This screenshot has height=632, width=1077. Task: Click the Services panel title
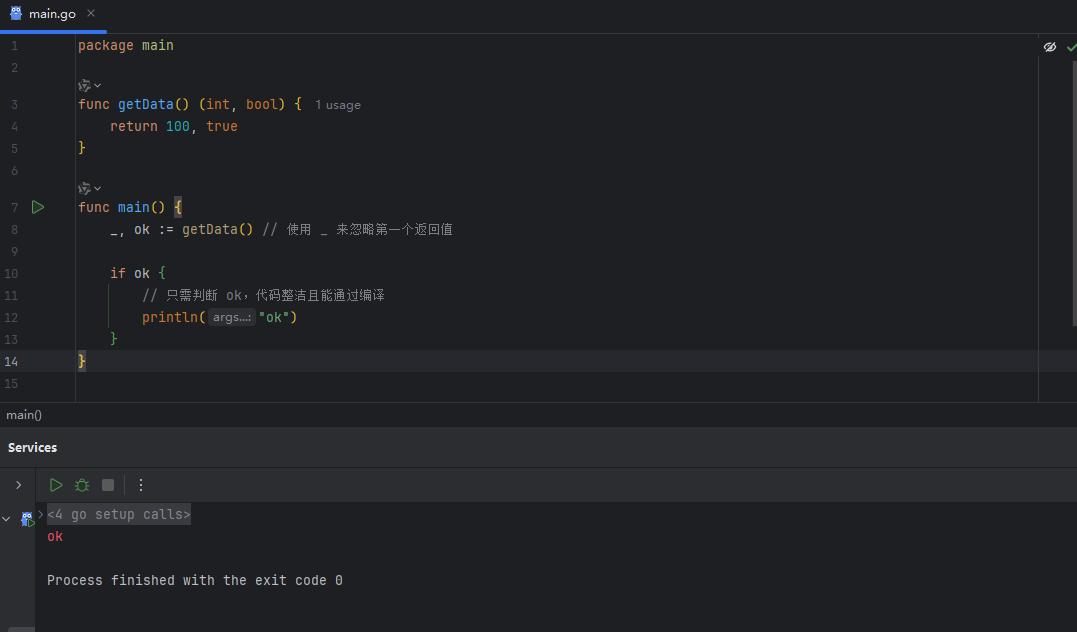[33, 447]
